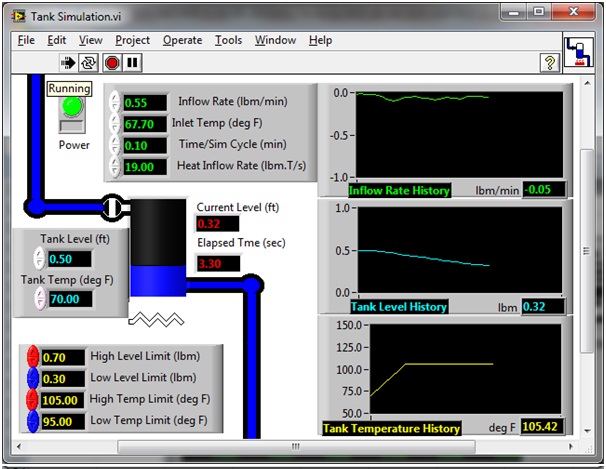This screenshot has height=469, width=606.
Task: Open the context help question mark icon
Action: coord(549,62)
